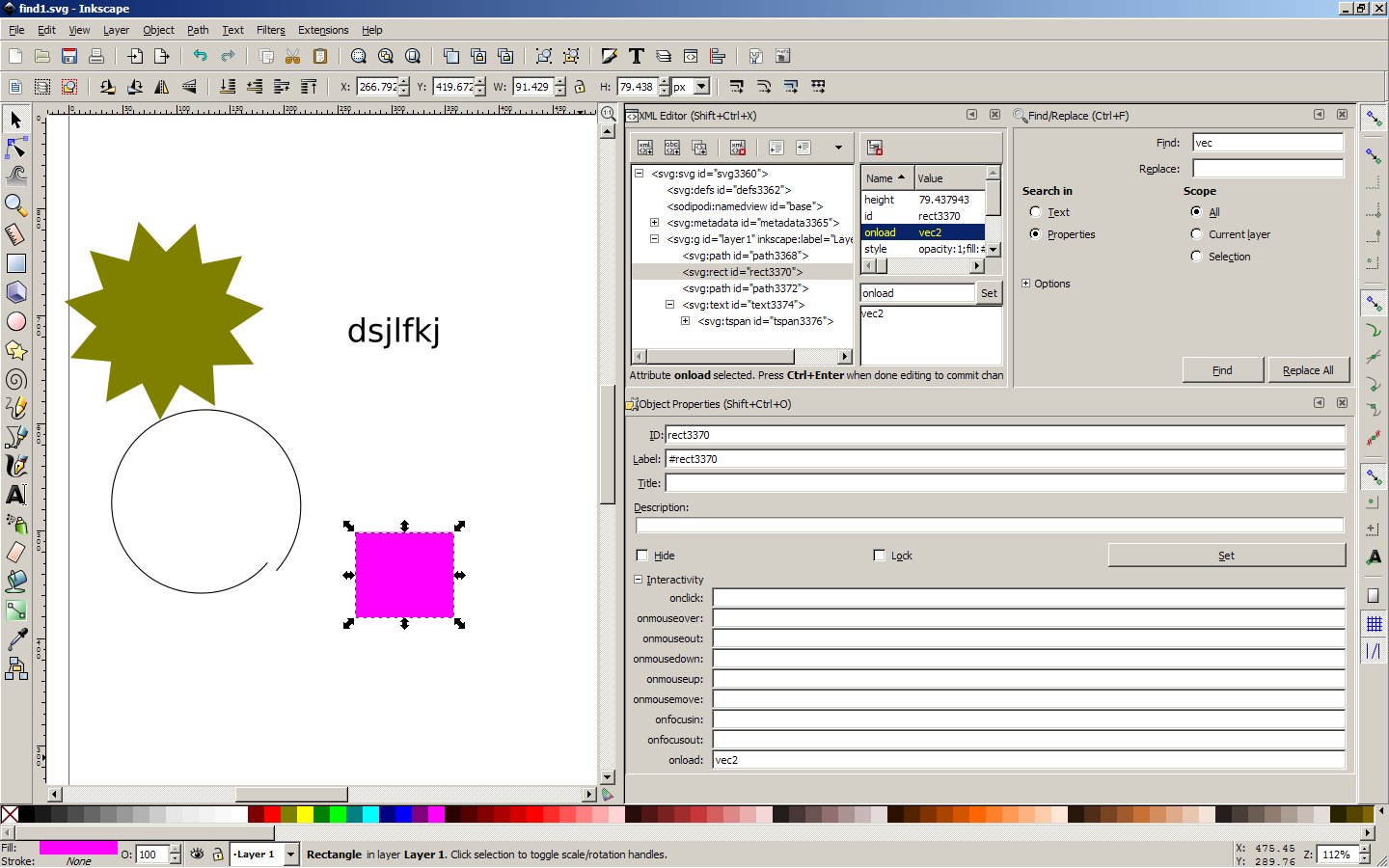Check the Lock checkbox
1389x868 pixels.
(879, 556)
